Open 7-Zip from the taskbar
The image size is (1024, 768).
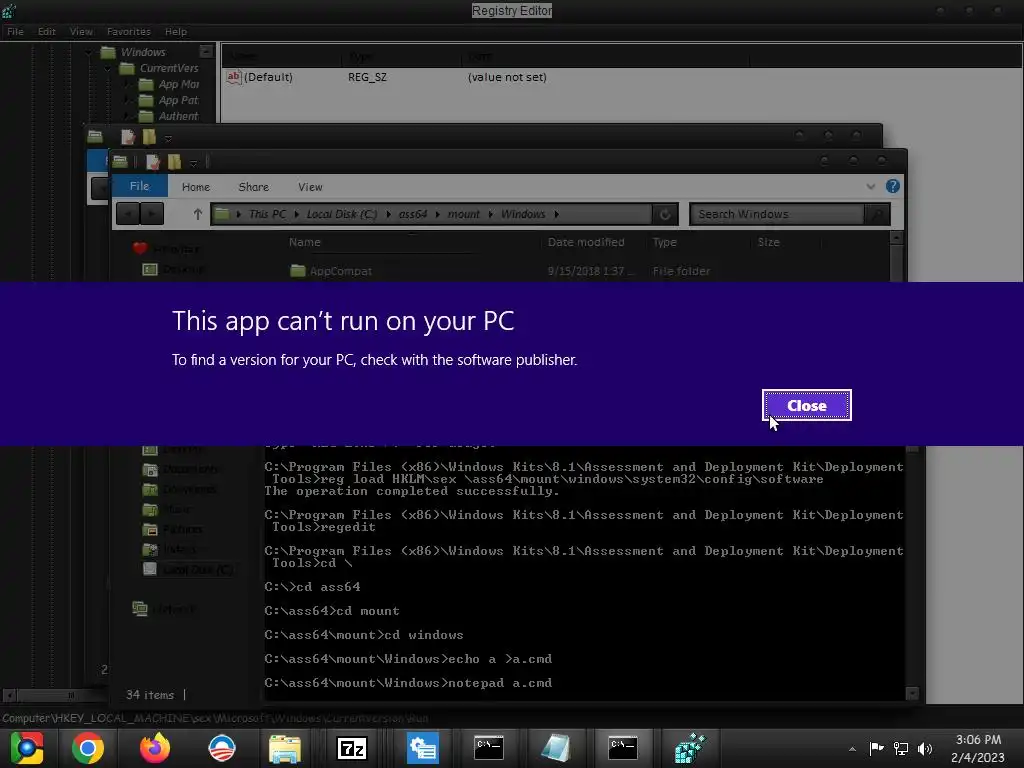352,748
